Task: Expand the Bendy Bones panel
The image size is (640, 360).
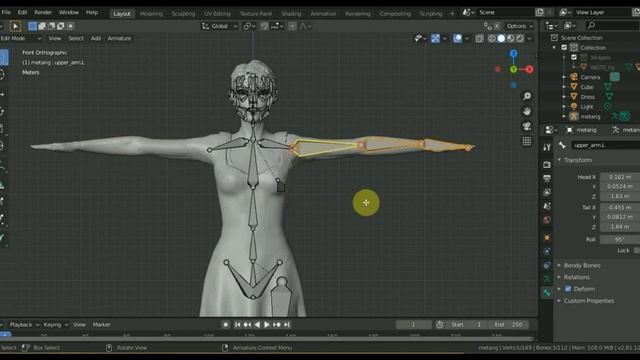Action: (582, 266)
